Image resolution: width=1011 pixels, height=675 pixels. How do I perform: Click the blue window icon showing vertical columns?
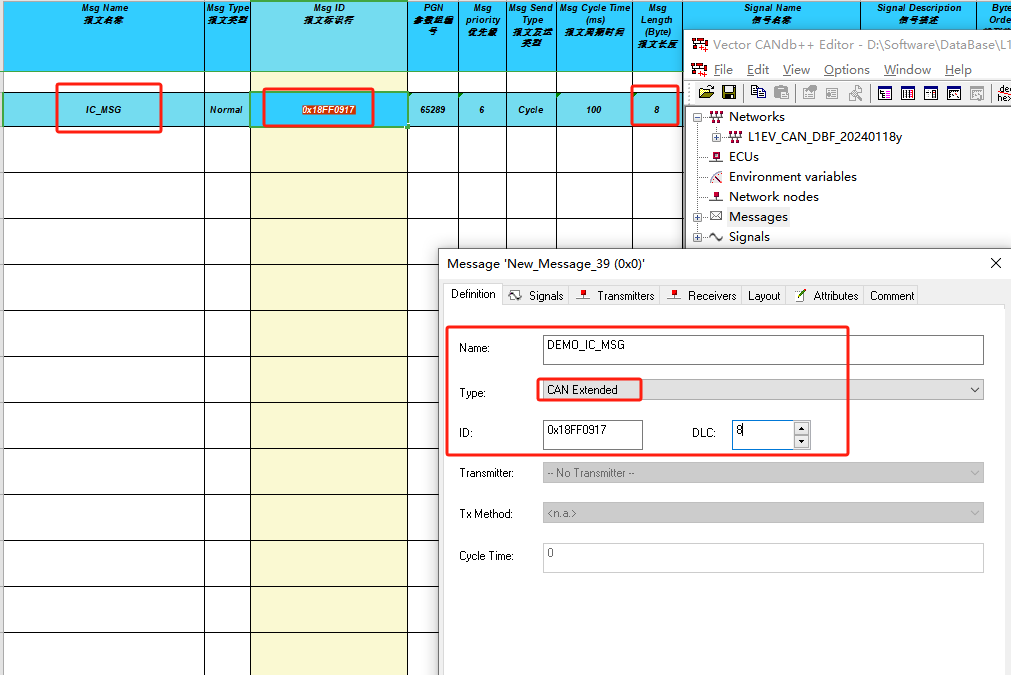pos(908,93)
